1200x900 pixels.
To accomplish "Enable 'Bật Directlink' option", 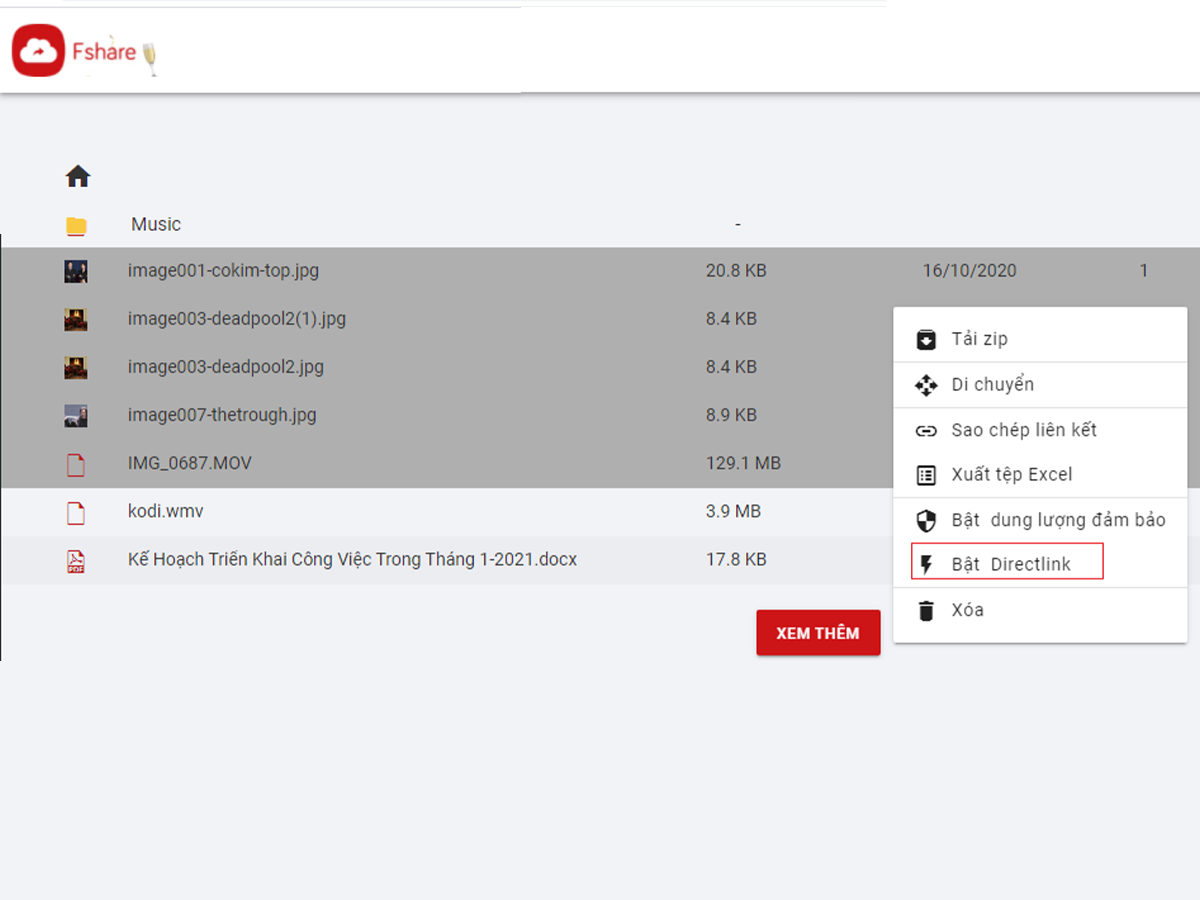I will click(x=1010, y=564).
